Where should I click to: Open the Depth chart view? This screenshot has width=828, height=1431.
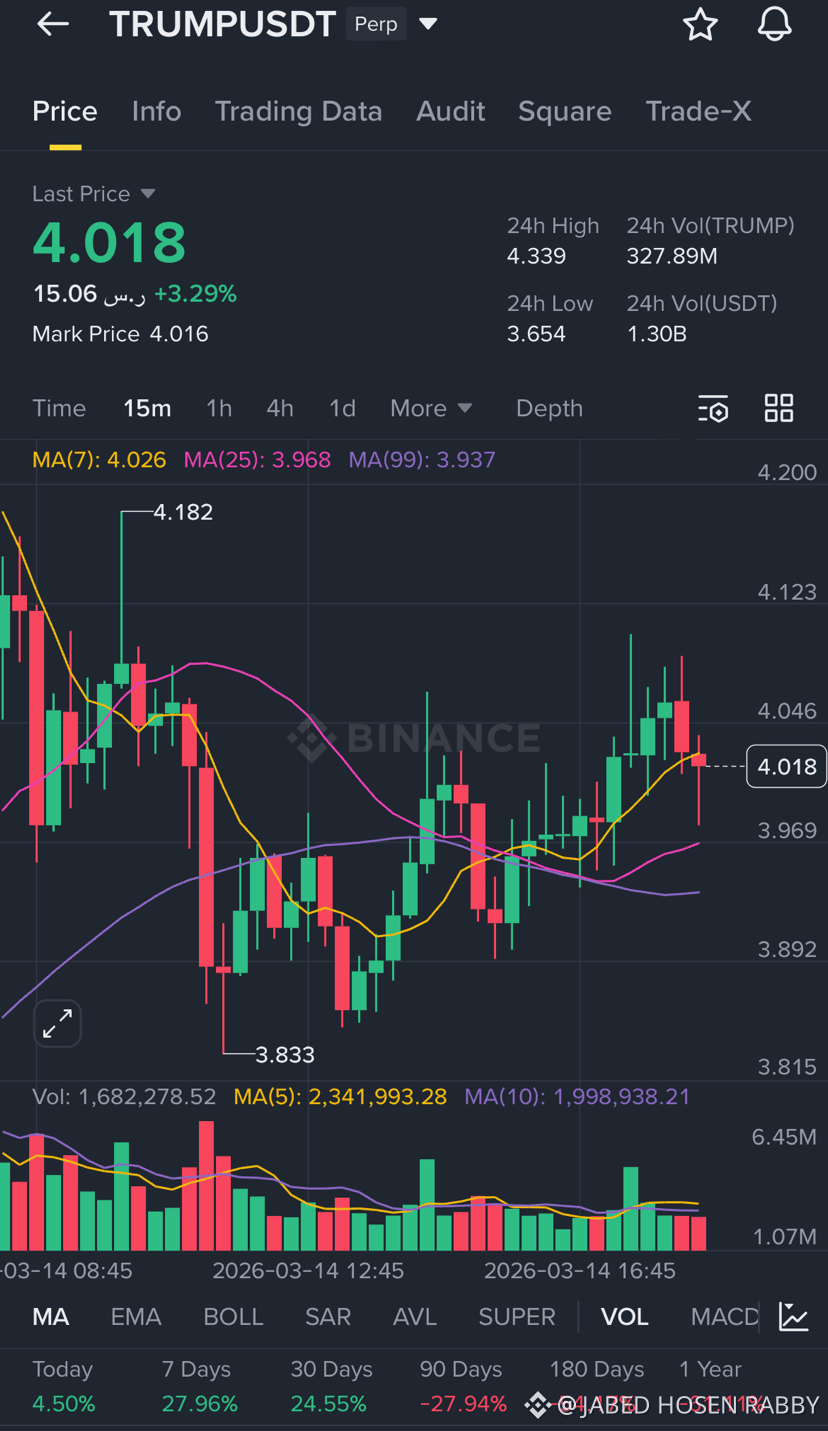coord(549,408)
